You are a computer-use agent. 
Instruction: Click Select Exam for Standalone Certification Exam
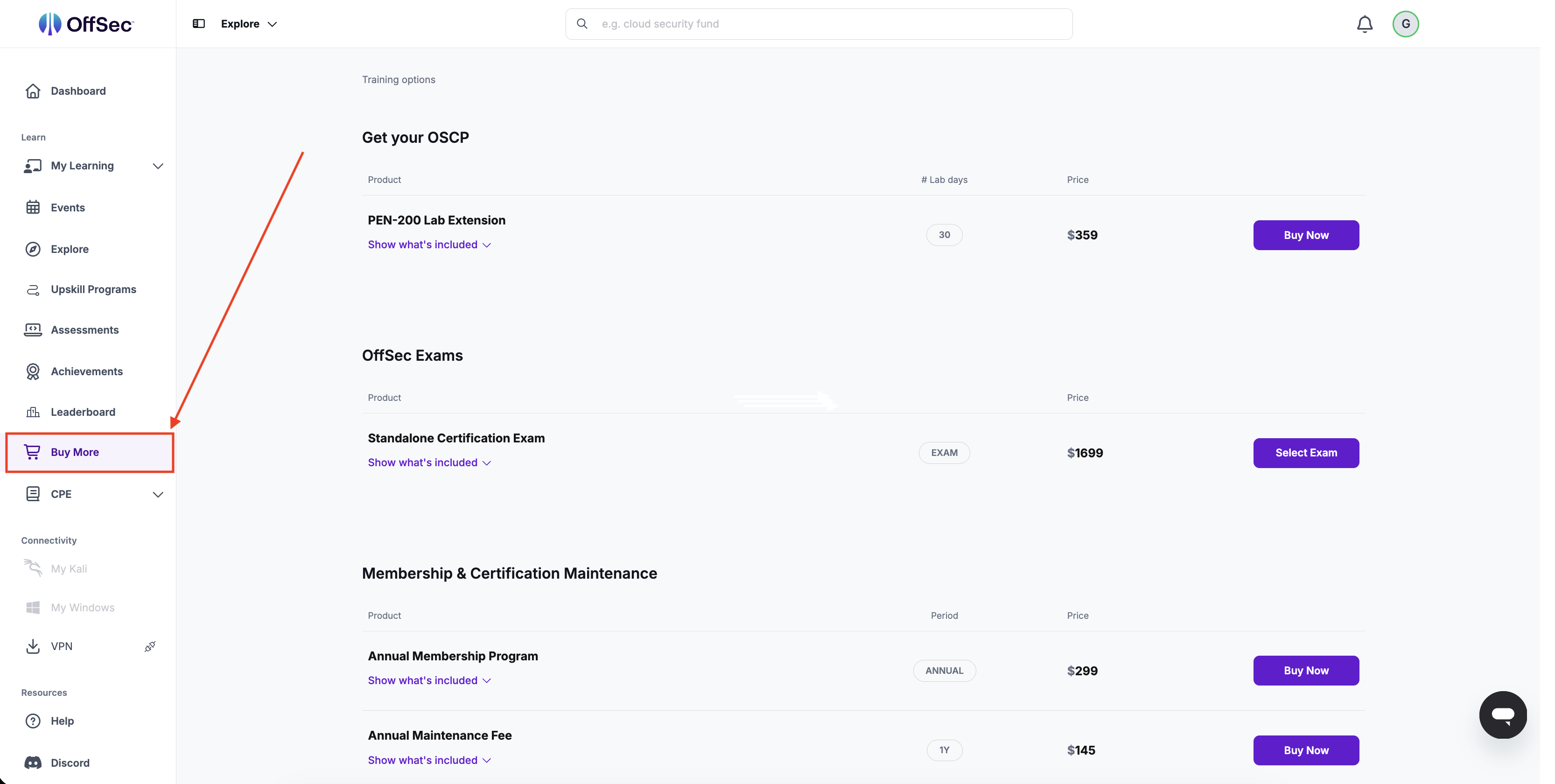(x=1306, y=453)
